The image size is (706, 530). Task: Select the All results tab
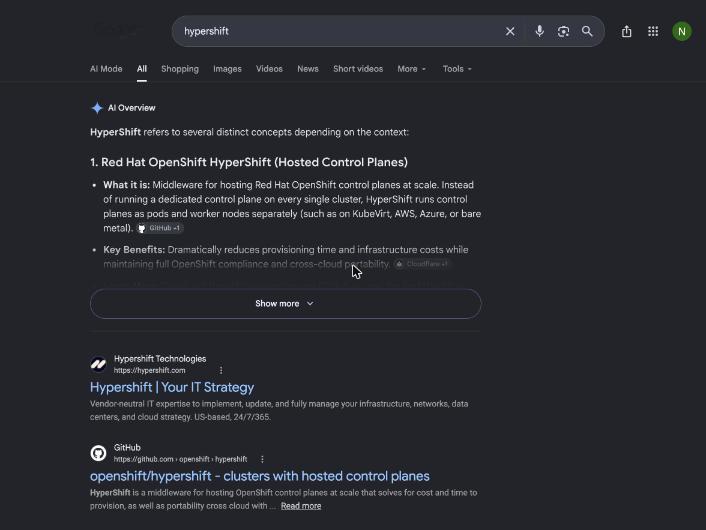(x=142, y=69)
